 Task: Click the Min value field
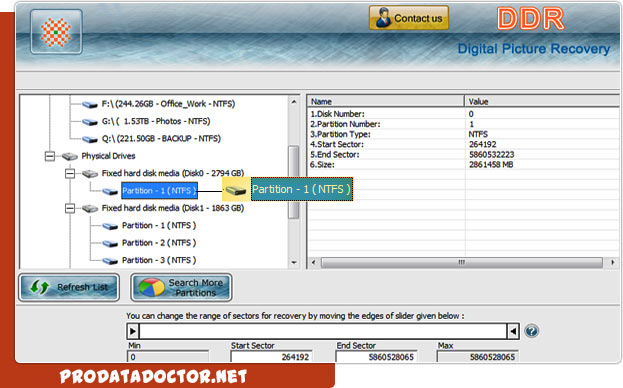pyautogui.click(x=168, y=357)
